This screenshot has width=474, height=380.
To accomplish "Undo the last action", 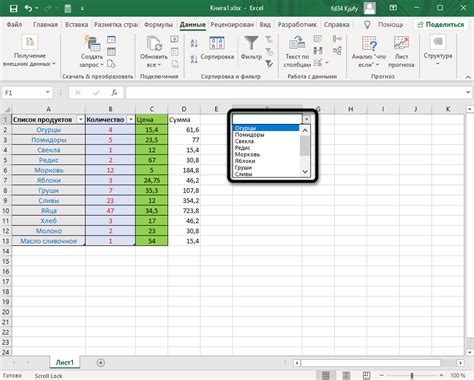I will pyautogui.click(x=28, y=8).
